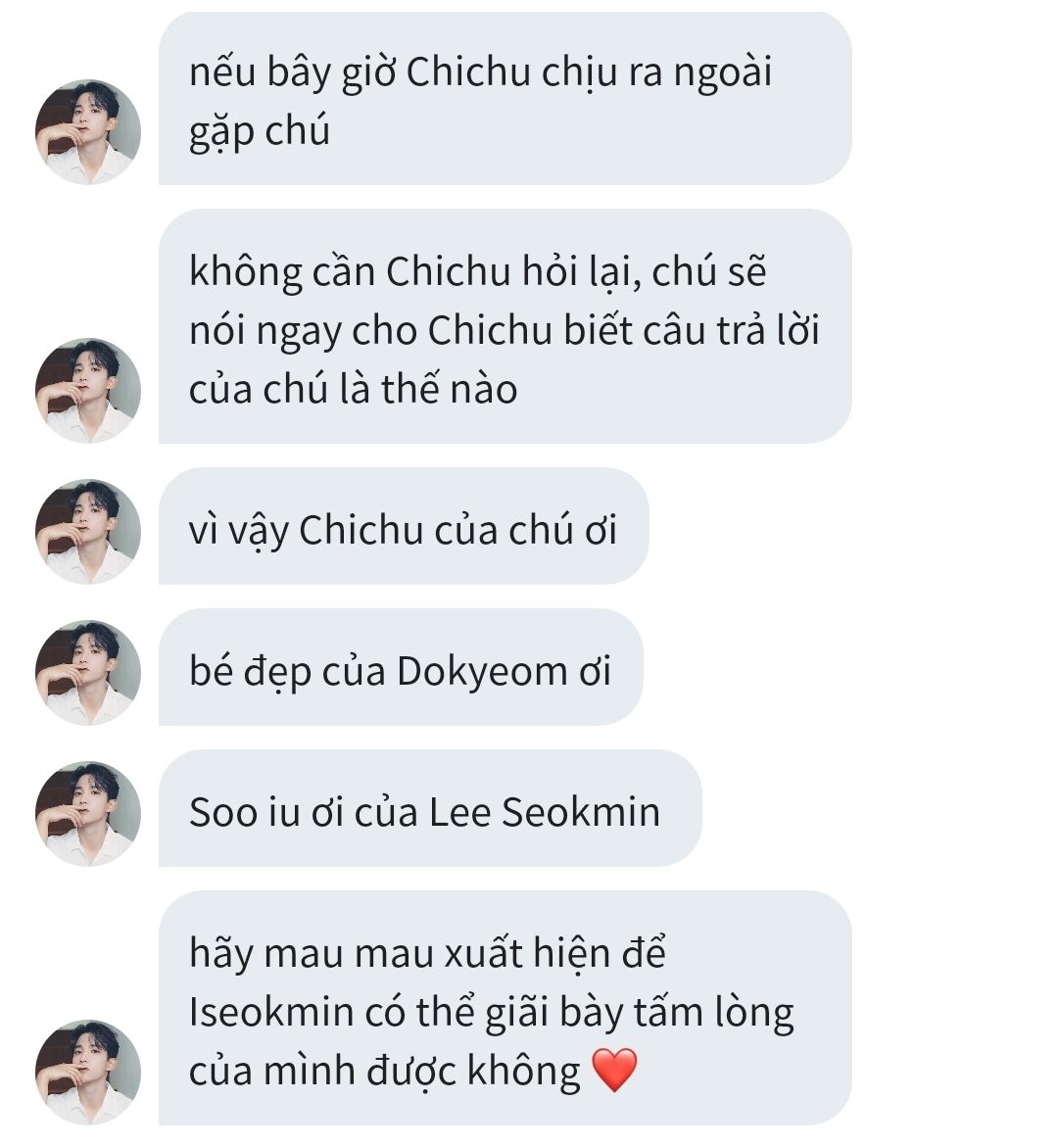
Task: Tap avatar next to 'bé đẹp của Dokyeom' message
Action: click(x=88, y=673)
